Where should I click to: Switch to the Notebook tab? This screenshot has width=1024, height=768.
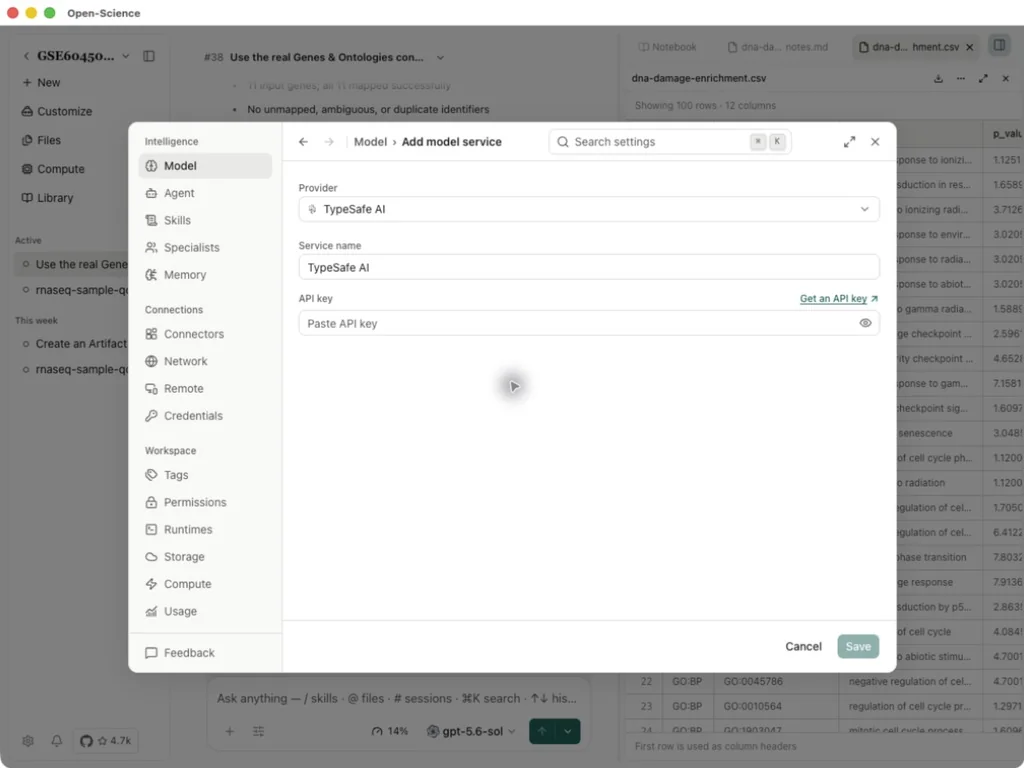tap(667, 47)
